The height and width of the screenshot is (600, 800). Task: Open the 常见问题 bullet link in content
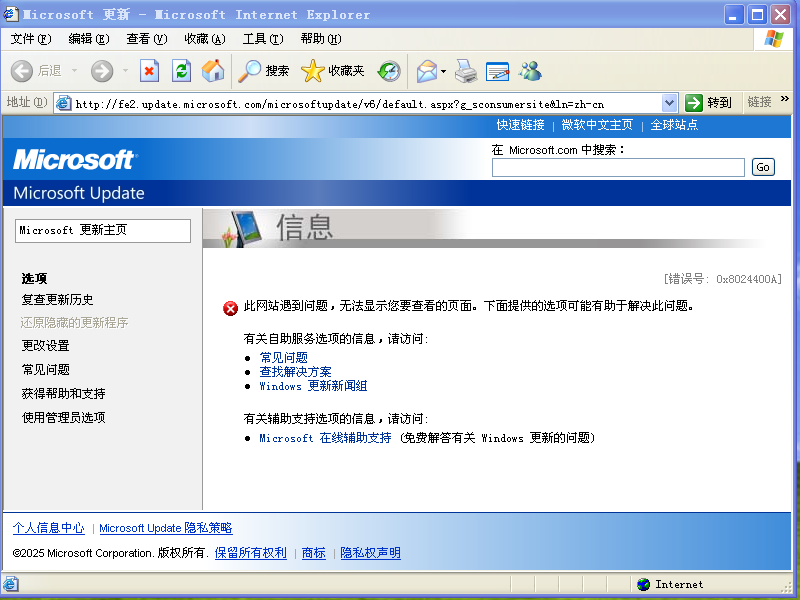[x=284, y=358]
